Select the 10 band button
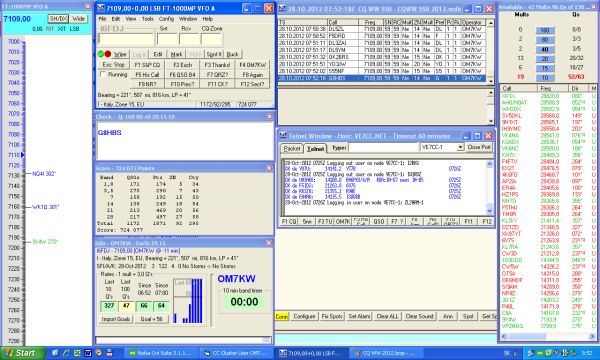Screen dimensions: 600x360 pos(545,77)
